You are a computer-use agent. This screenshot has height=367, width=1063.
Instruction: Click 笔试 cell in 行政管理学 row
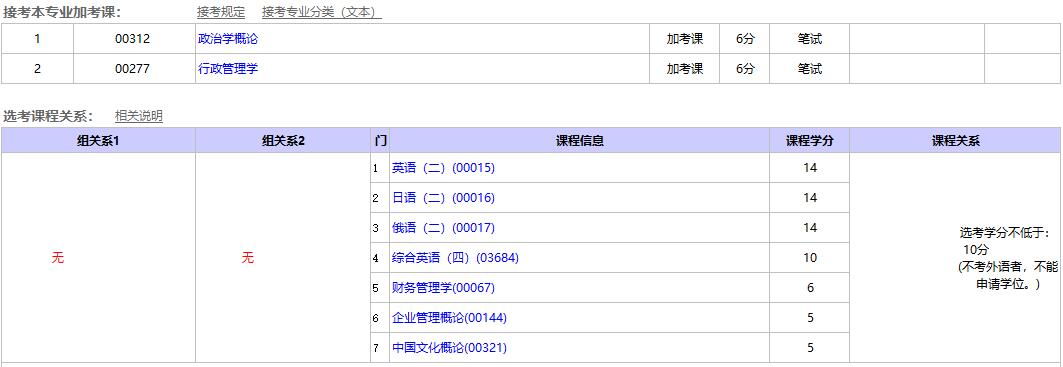click(809, 69)
